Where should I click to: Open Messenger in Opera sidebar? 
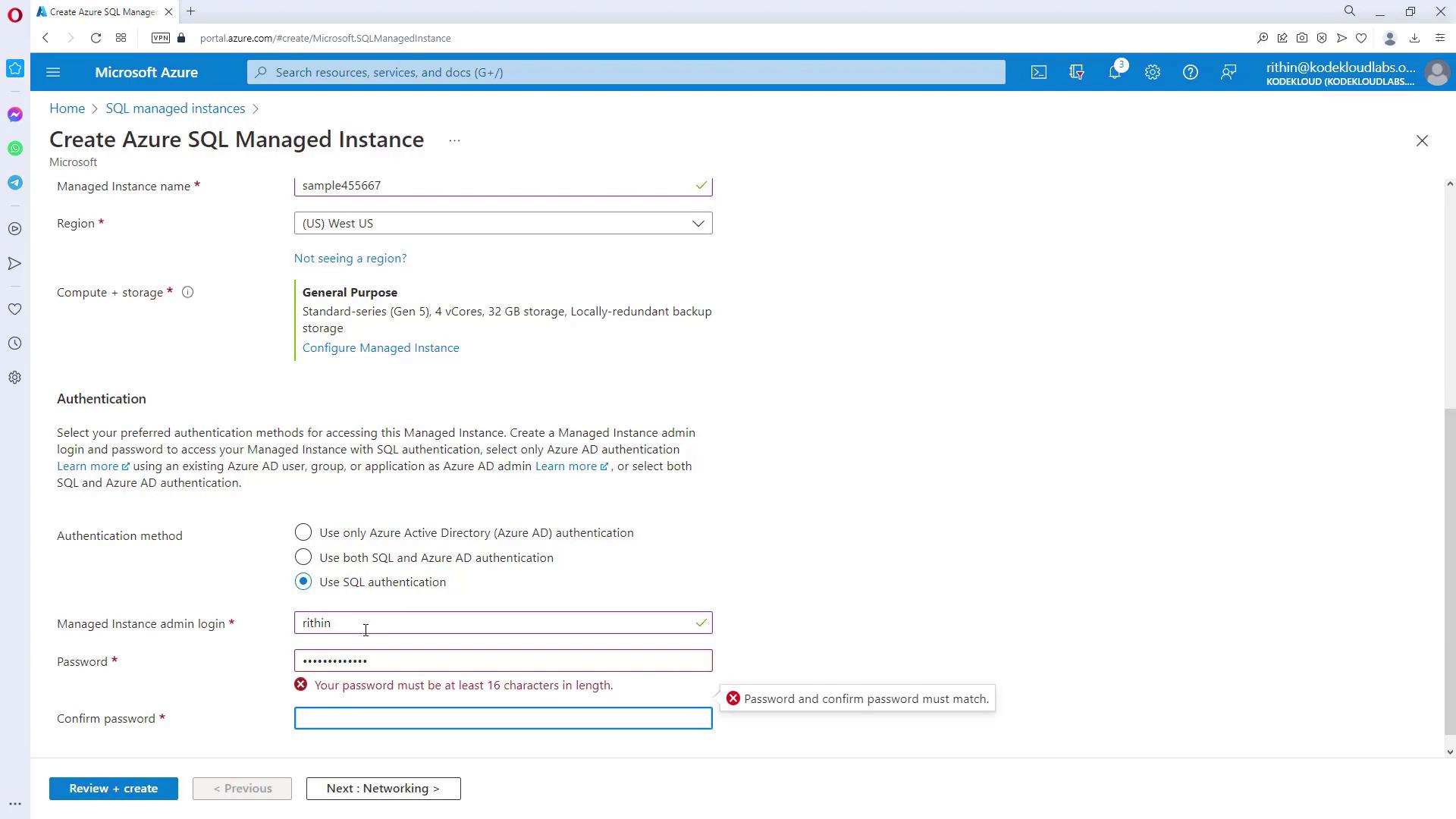15,115
